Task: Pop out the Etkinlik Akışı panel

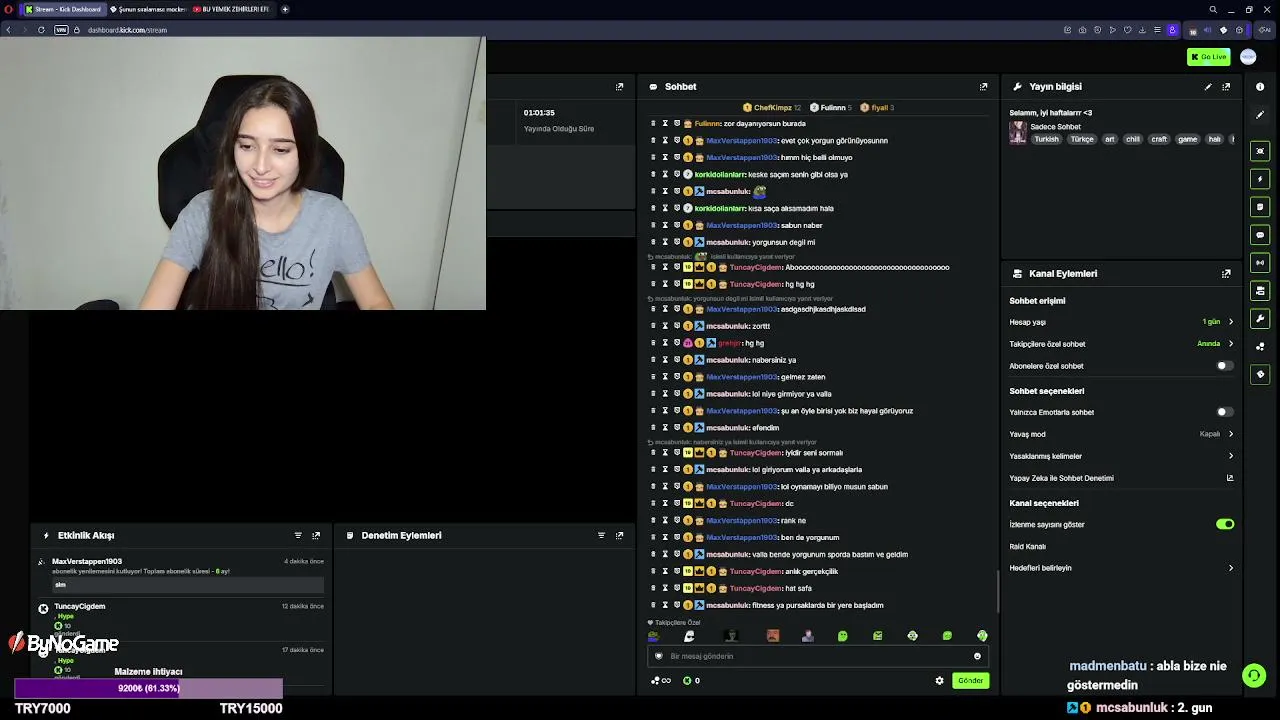Action: tap(316, 535)
